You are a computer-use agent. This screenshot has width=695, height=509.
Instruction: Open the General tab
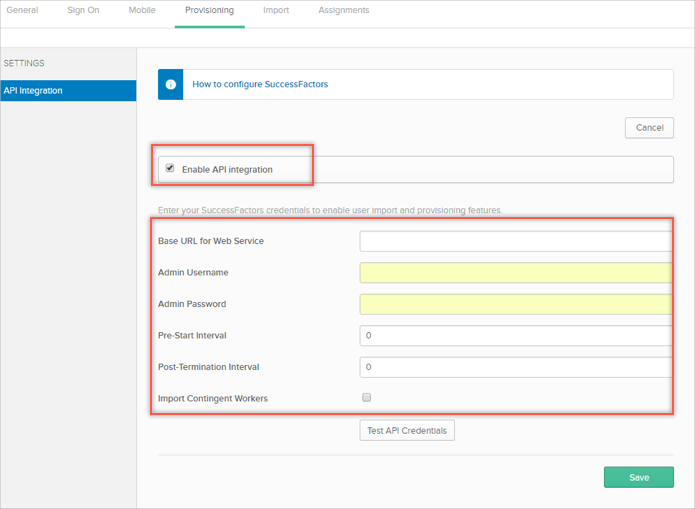click(x=22, y=11)
